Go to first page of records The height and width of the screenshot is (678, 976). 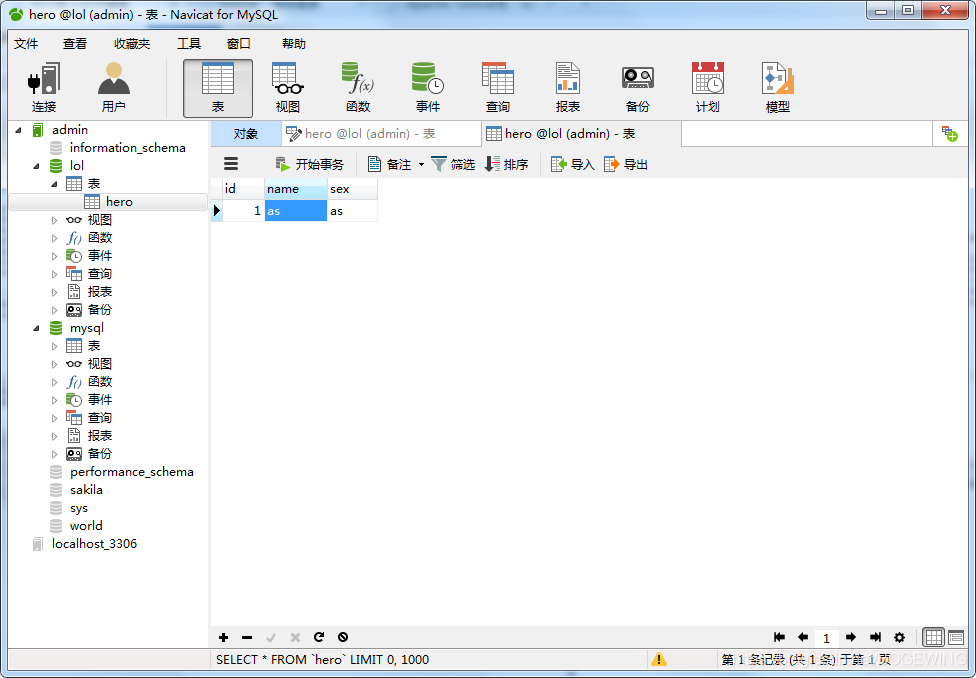[x=779, y=637]
